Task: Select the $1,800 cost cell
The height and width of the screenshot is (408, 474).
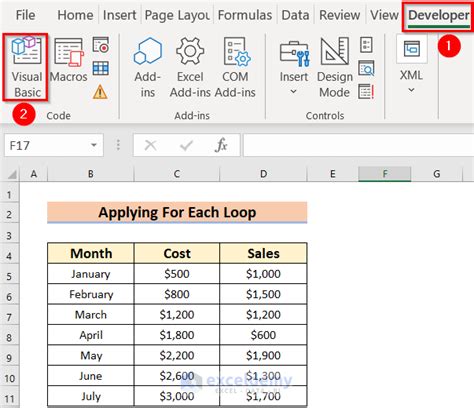Action: pos(177,335)
